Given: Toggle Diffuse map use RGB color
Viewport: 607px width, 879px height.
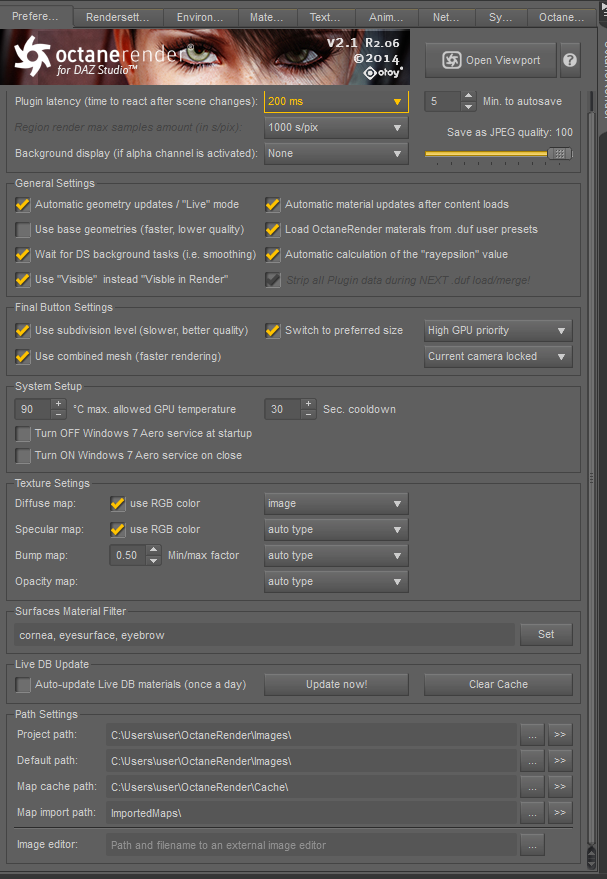Looking at the screenshot, I should click(118, 503).
